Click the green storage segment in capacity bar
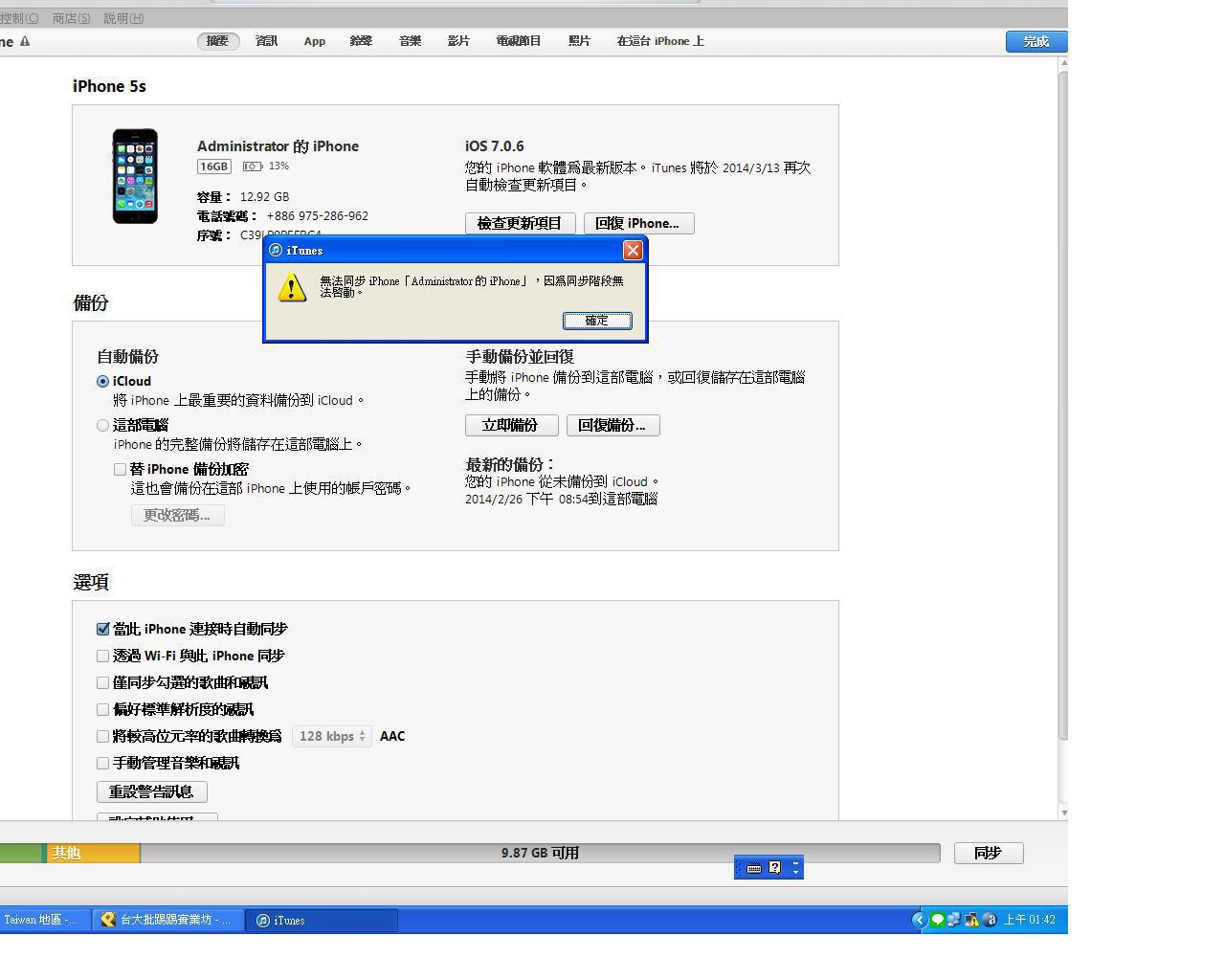This screenshot has height=980, width=1225. coord(22,853)
